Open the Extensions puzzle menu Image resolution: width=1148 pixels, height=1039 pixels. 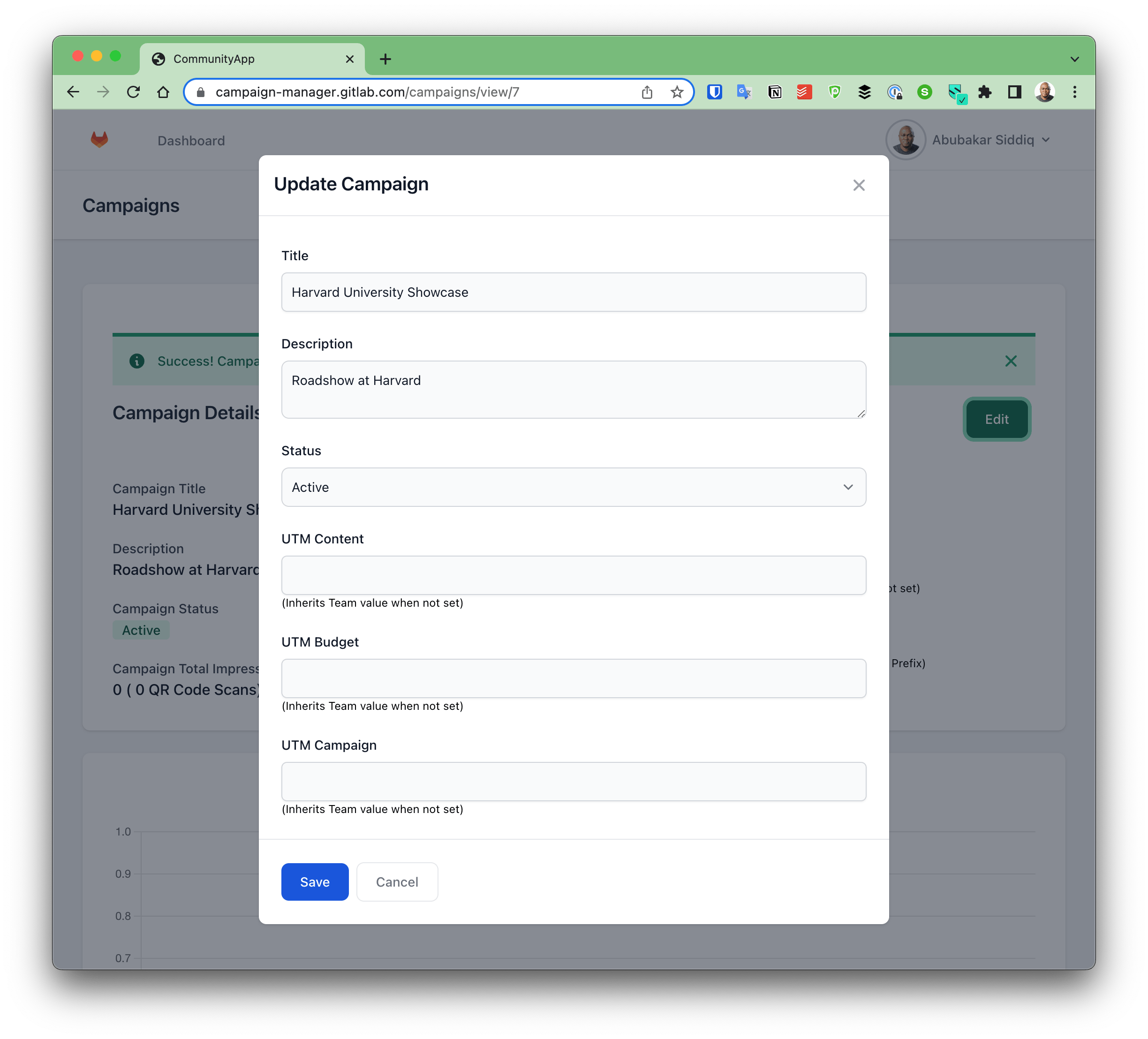(985, 91)
